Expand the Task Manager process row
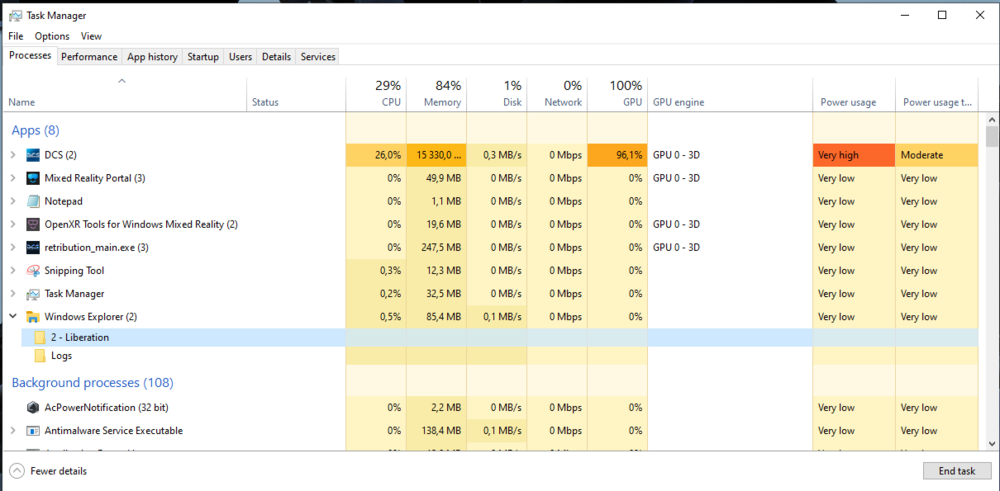 [13, 294]
